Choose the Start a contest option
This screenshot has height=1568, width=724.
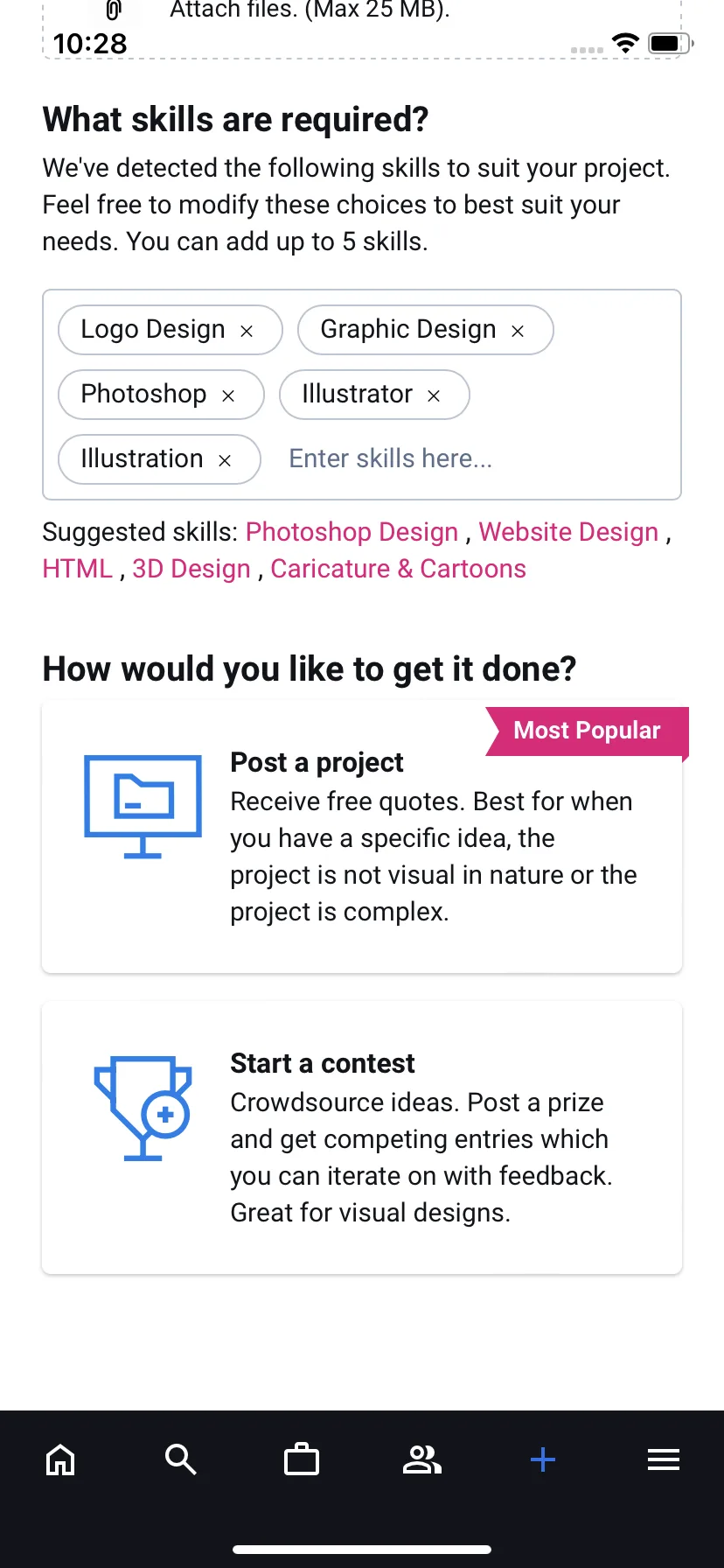[x=362, y=1137]
